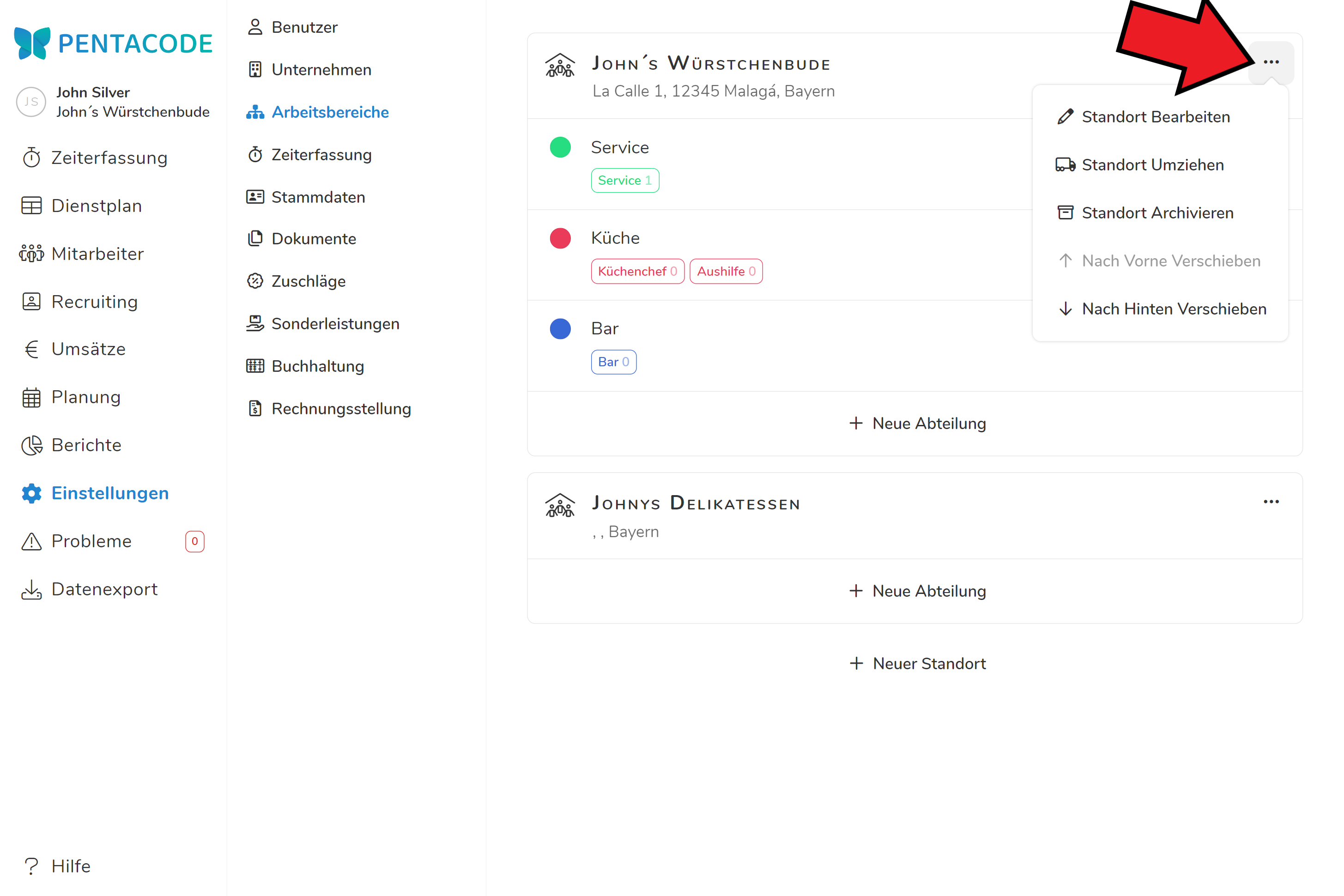Click the Dienstplan table icon

[31, 206]
